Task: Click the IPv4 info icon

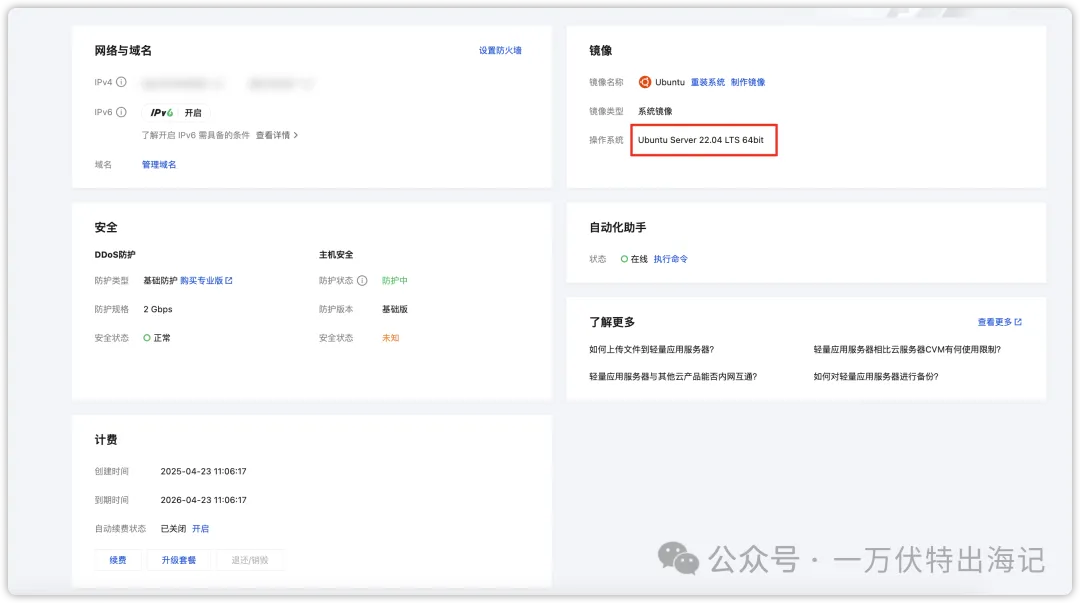Action: [121, 82]
